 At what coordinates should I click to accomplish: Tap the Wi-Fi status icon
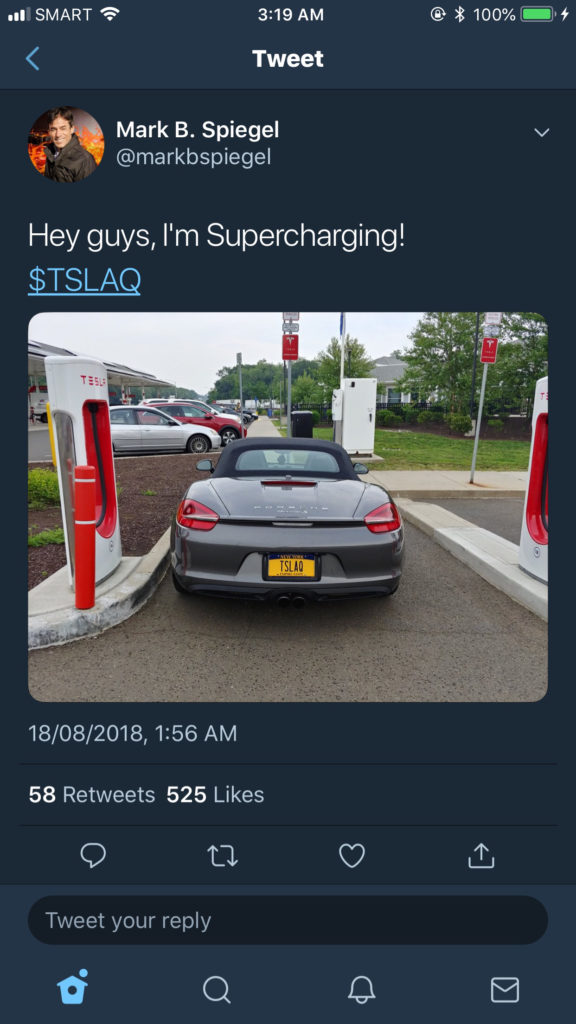110,14
